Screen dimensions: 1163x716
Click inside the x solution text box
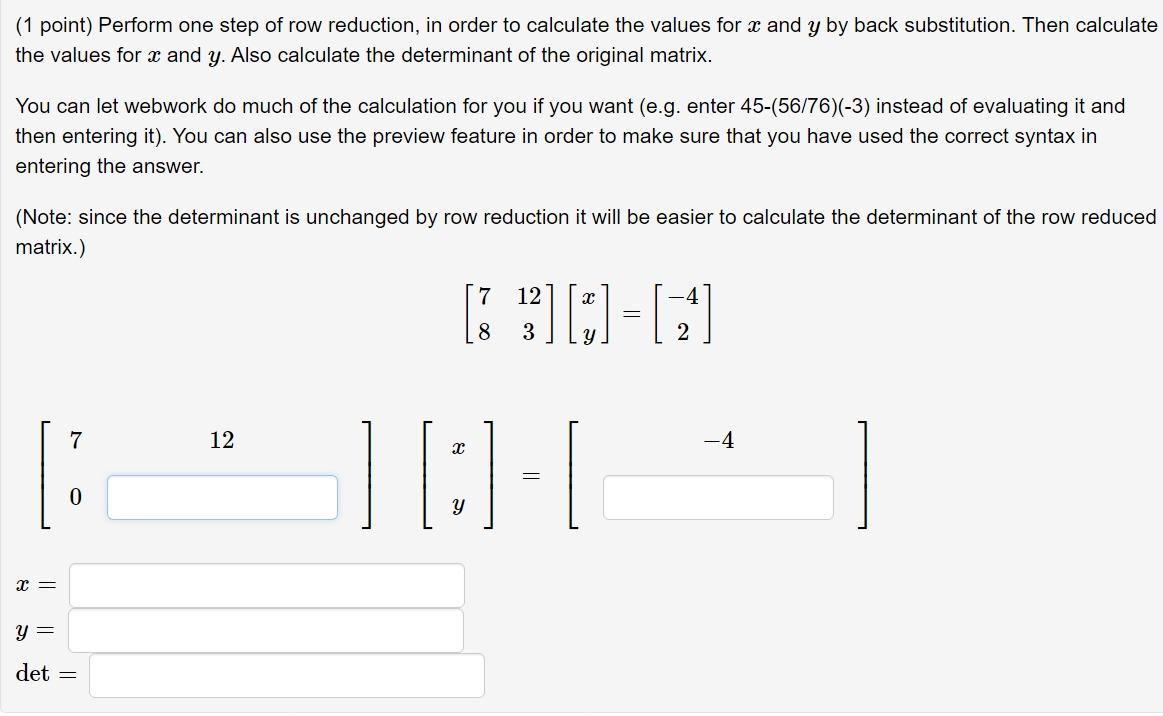pos(265,584)
